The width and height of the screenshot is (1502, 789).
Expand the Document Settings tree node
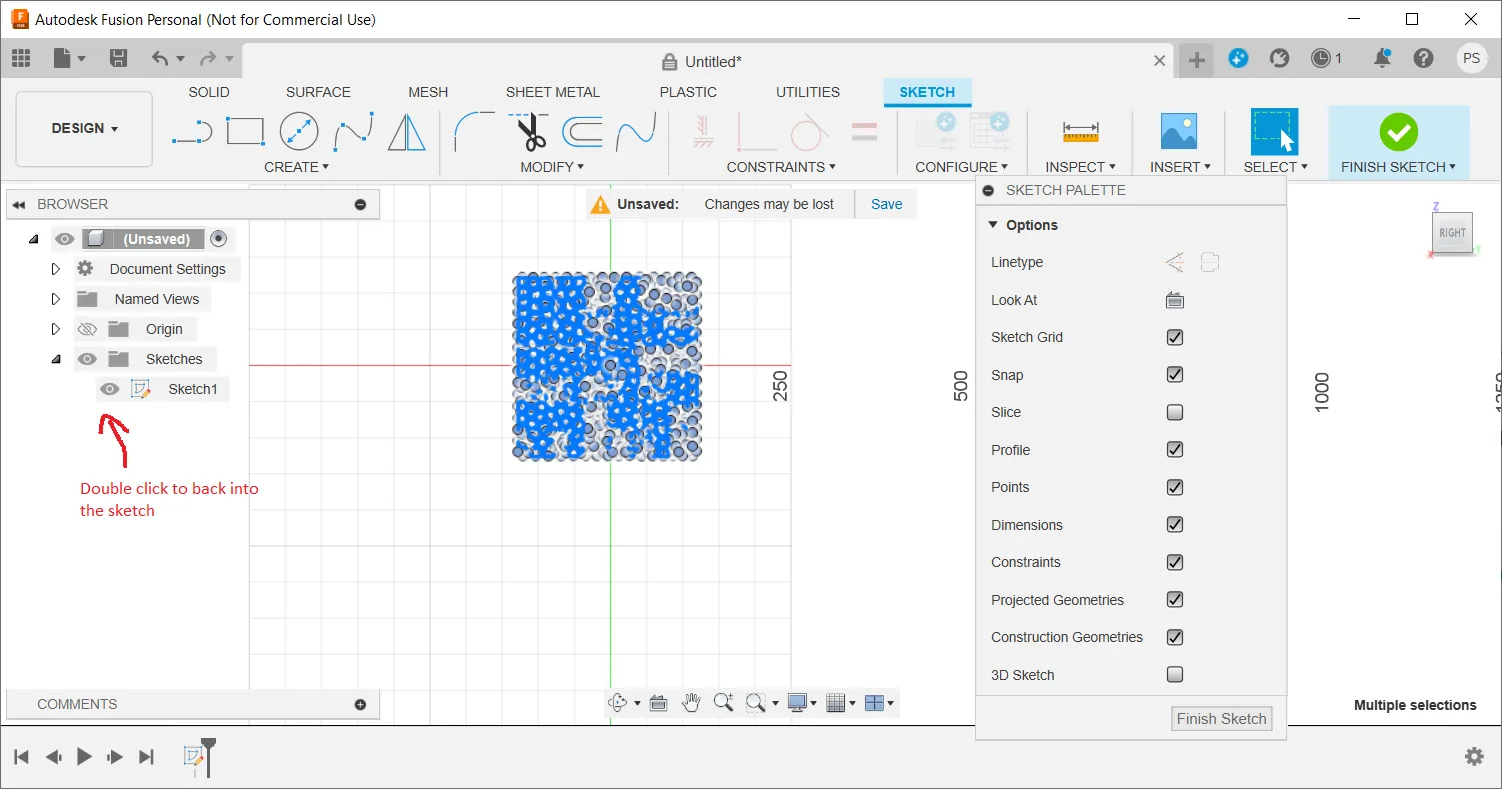[x=56, y=269]
